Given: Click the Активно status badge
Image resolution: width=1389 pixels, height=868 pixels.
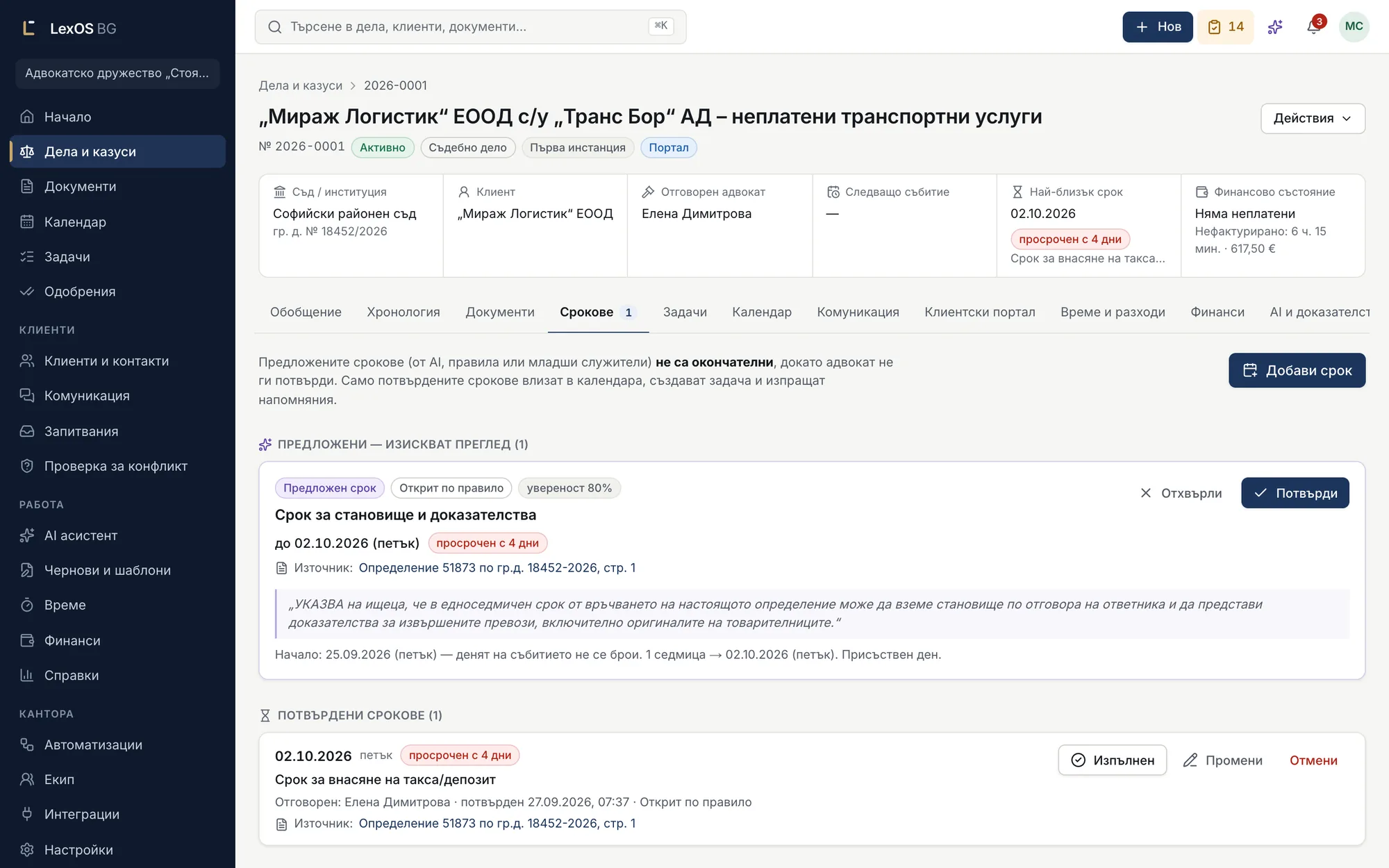Looking at the screenshot, I should click(382, 147).
